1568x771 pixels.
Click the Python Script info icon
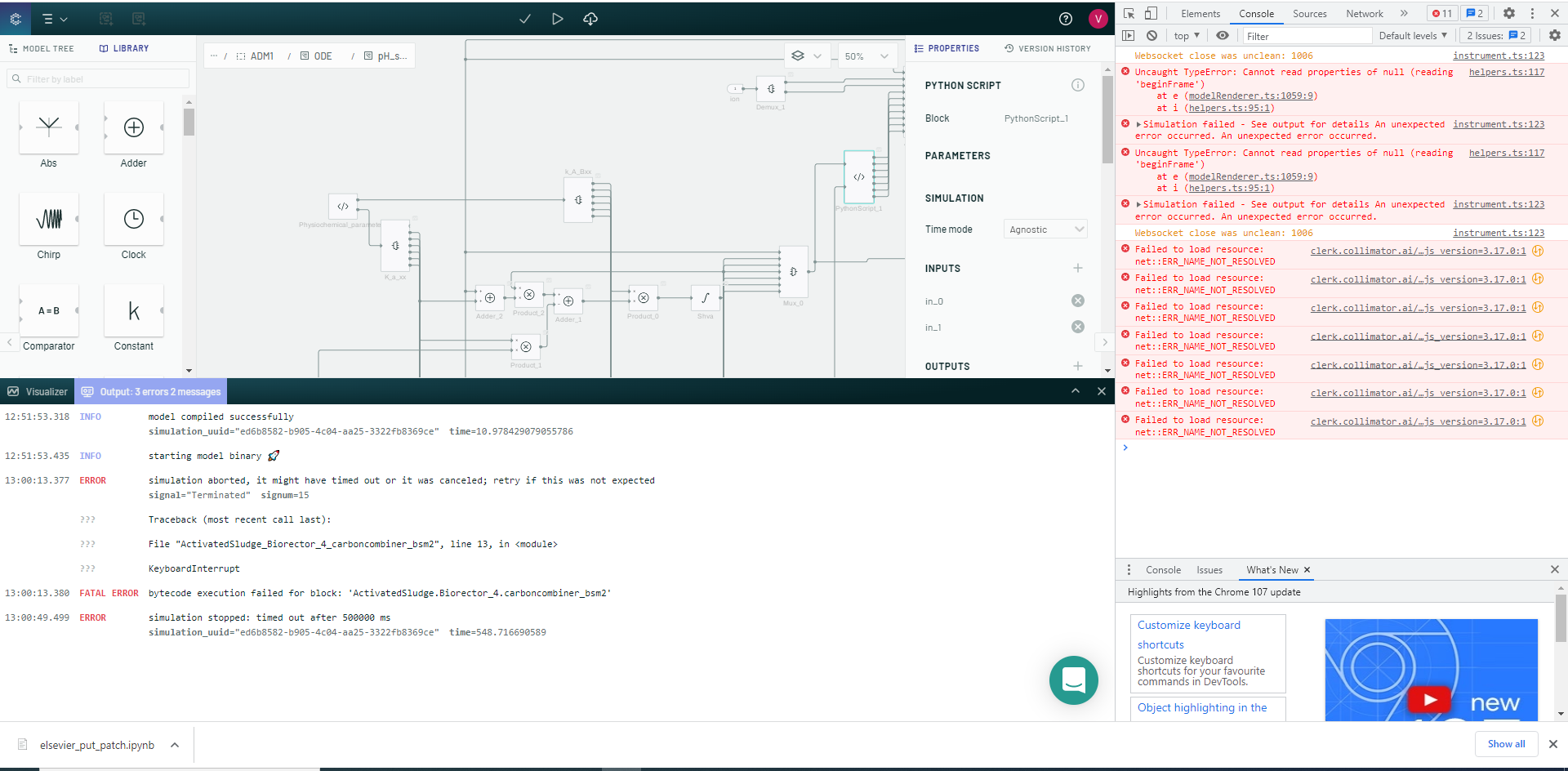1078,85
